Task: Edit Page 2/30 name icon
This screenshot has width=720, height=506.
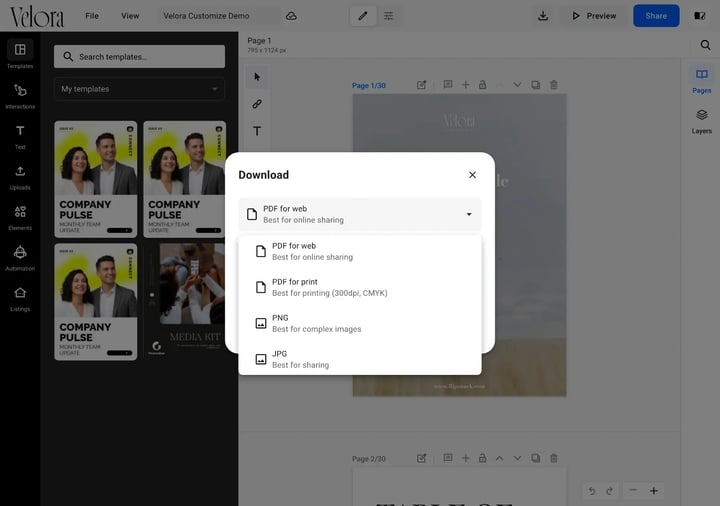Action: tap(422, 458)
